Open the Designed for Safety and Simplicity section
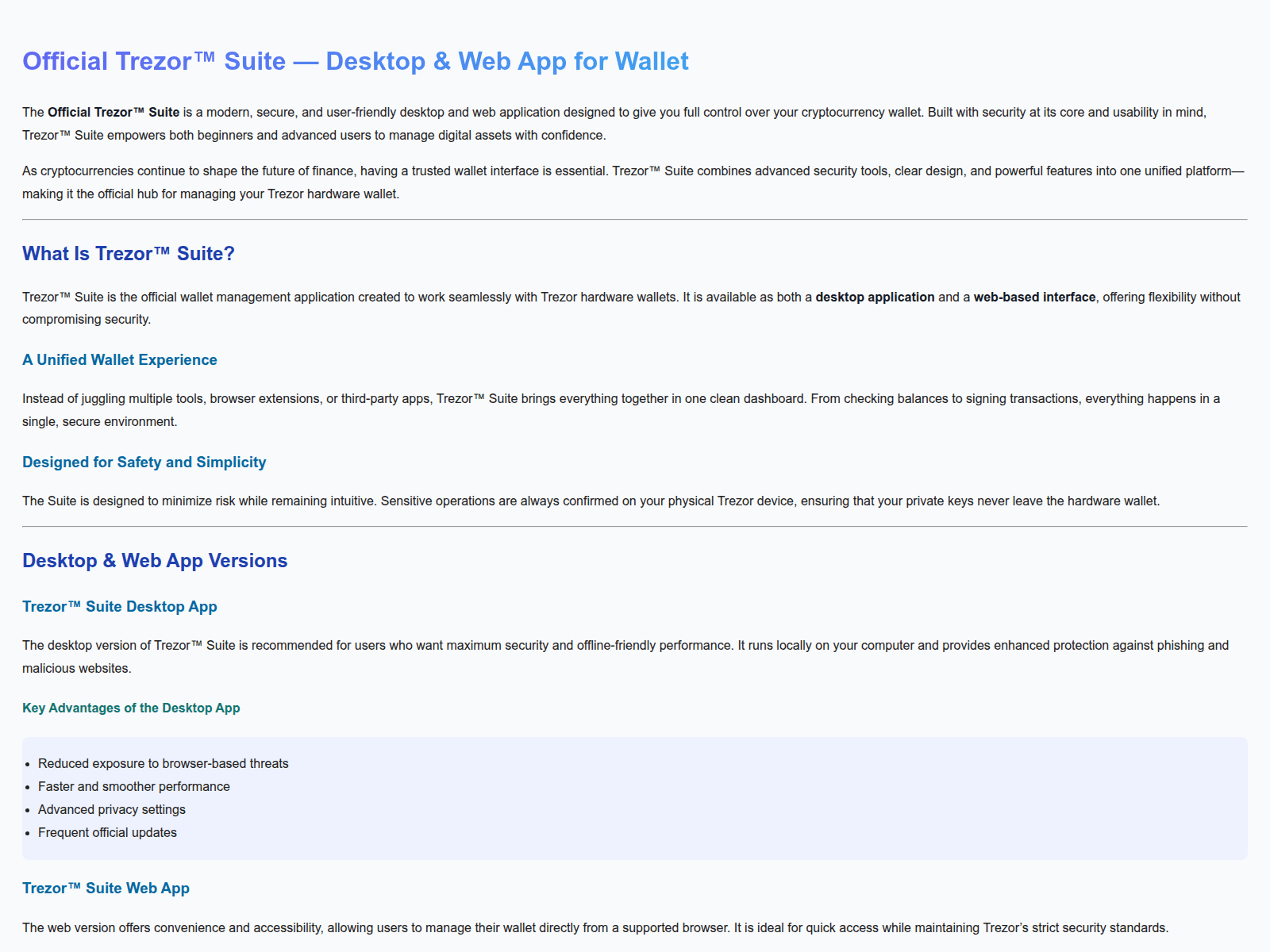Screen dimensions: 1270x952 point(144,462)
